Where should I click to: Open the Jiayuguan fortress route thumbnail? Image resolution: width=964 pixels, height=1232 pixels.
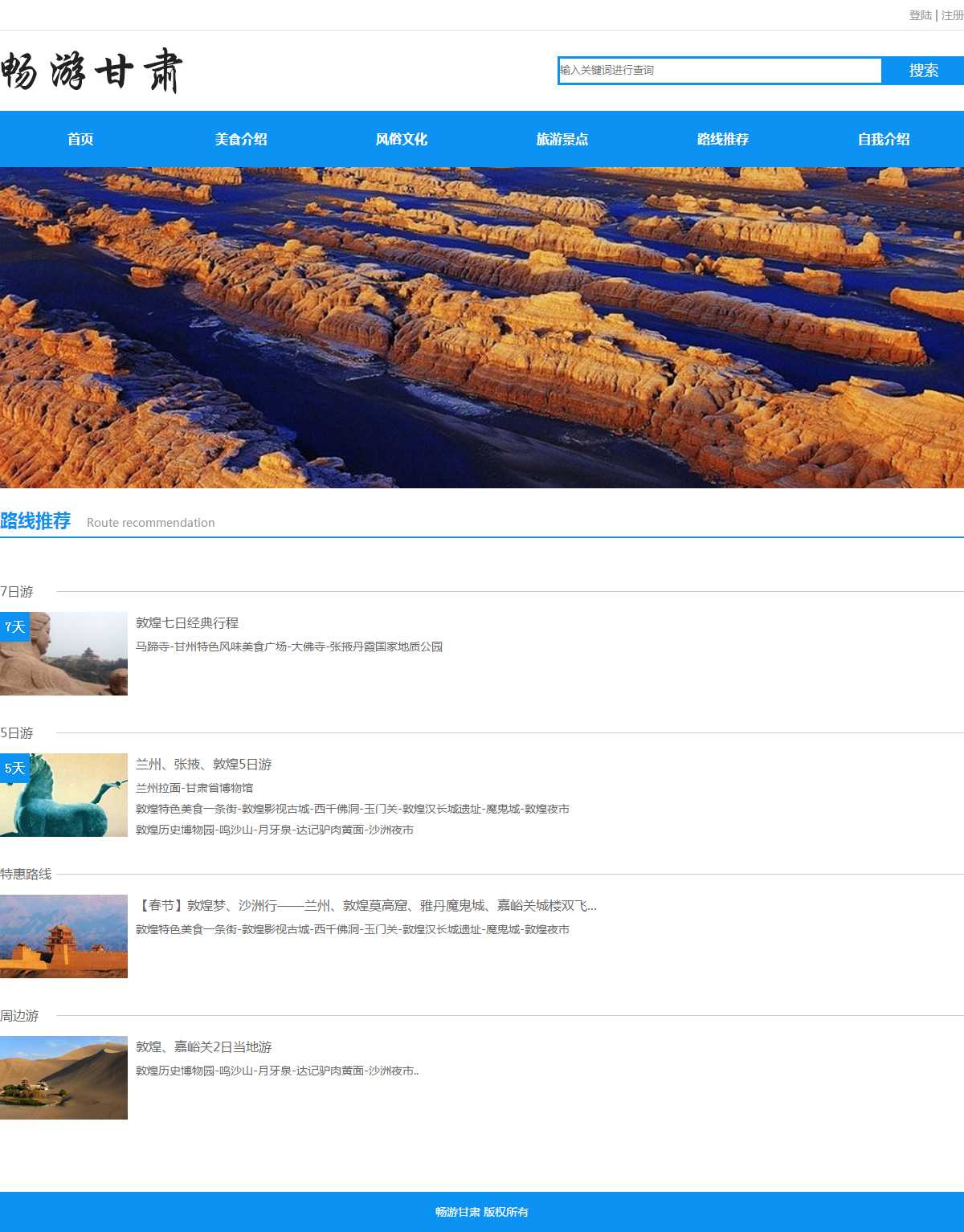pyautogui.click(x=63, y=936)
